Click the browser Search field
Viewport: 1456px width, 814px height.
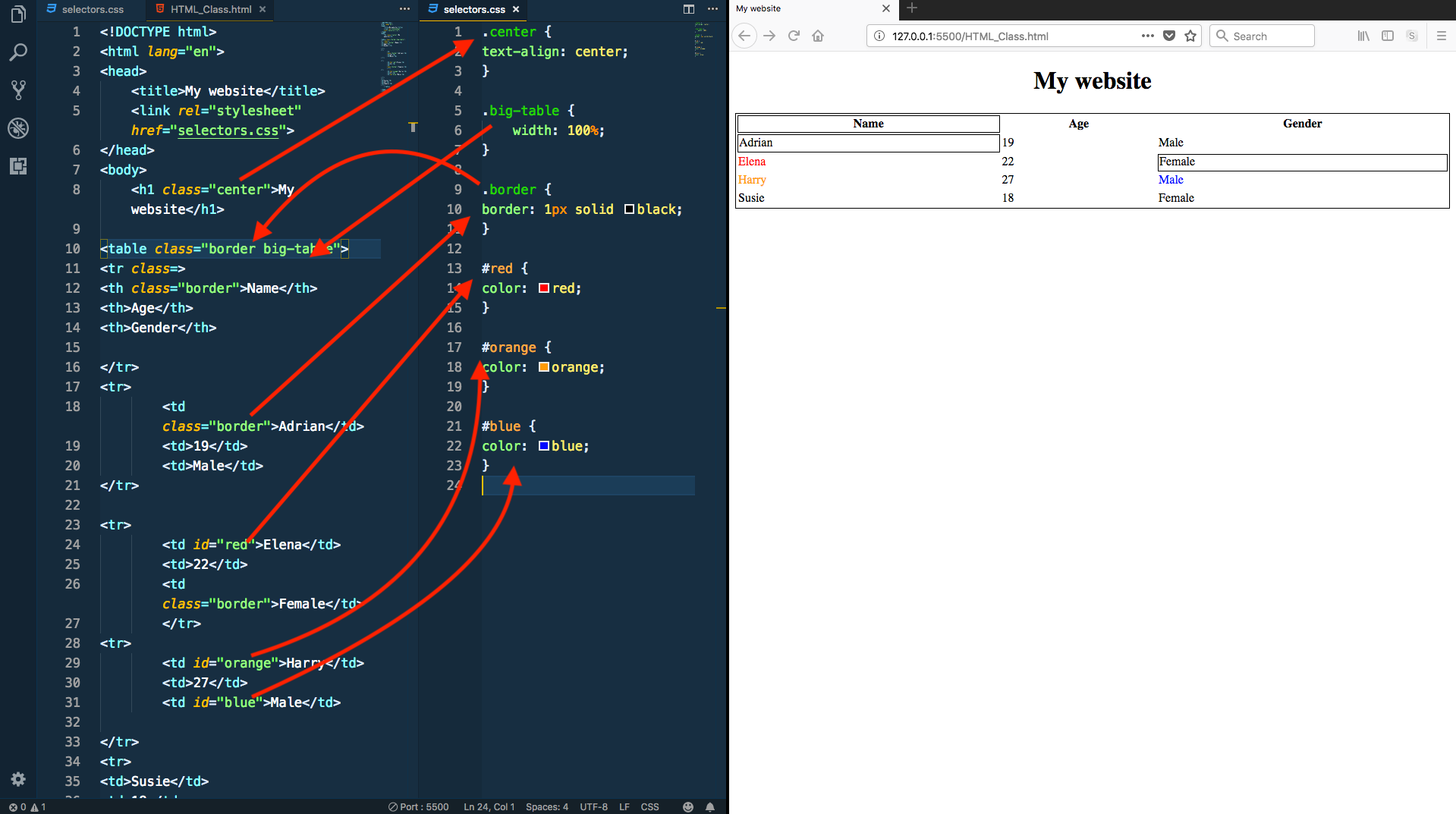pos(1262,36)
